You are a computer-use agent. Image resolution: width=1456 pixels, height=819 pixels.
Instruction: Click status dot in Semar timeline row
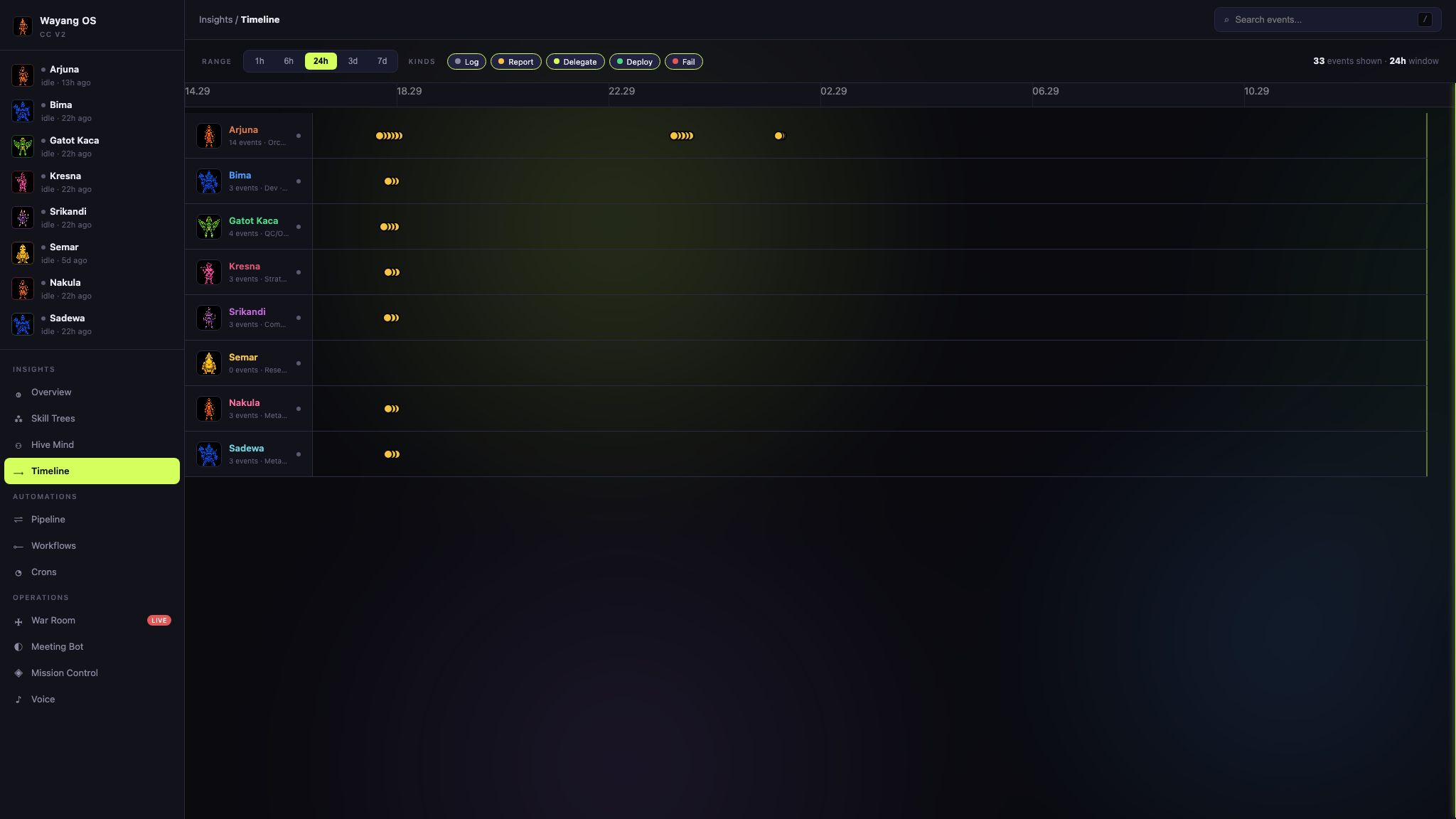(x=299, y=363)
